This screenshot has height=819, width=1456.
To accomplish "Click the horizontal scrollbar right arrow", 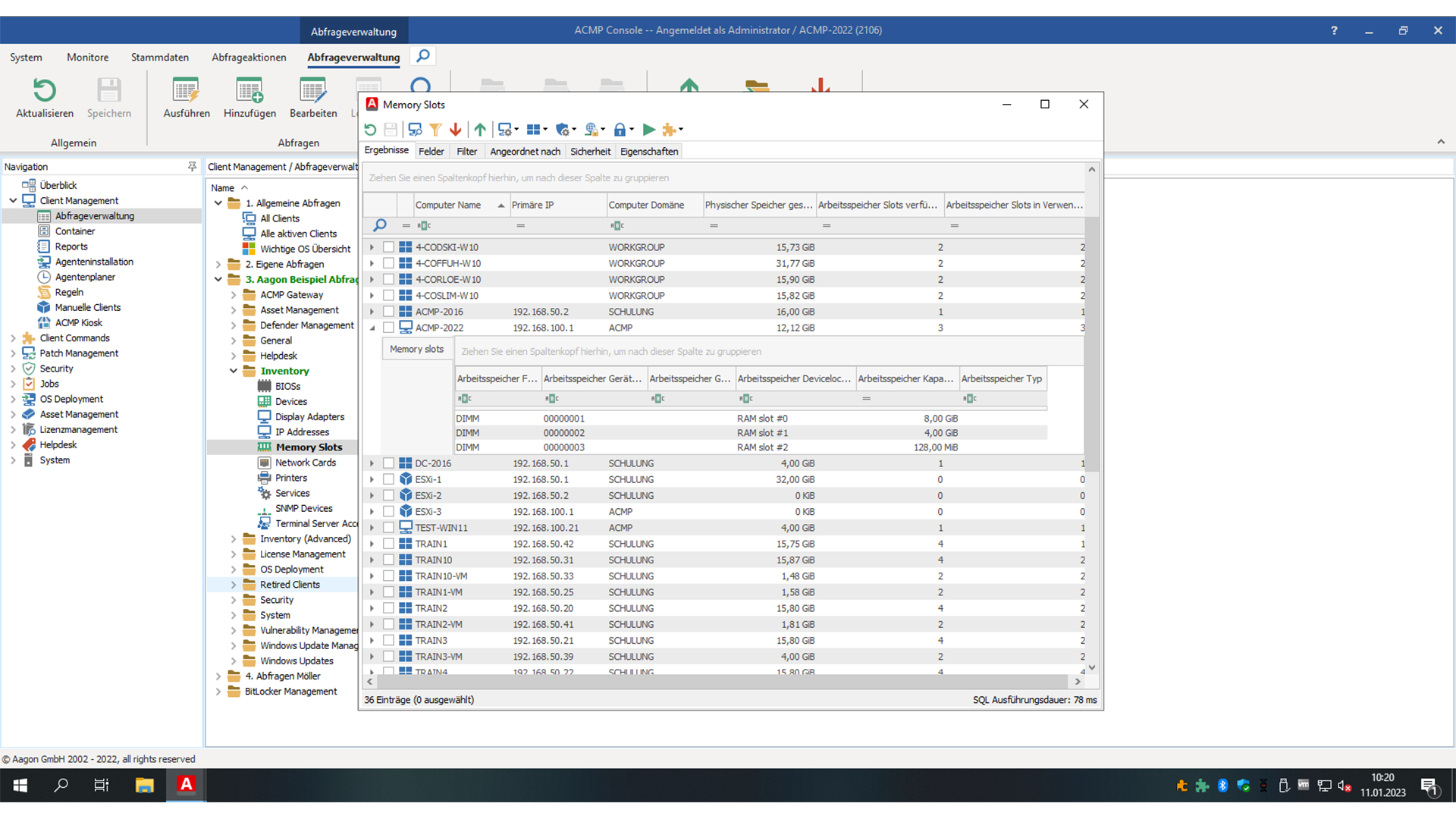I will coord(1078,682).
